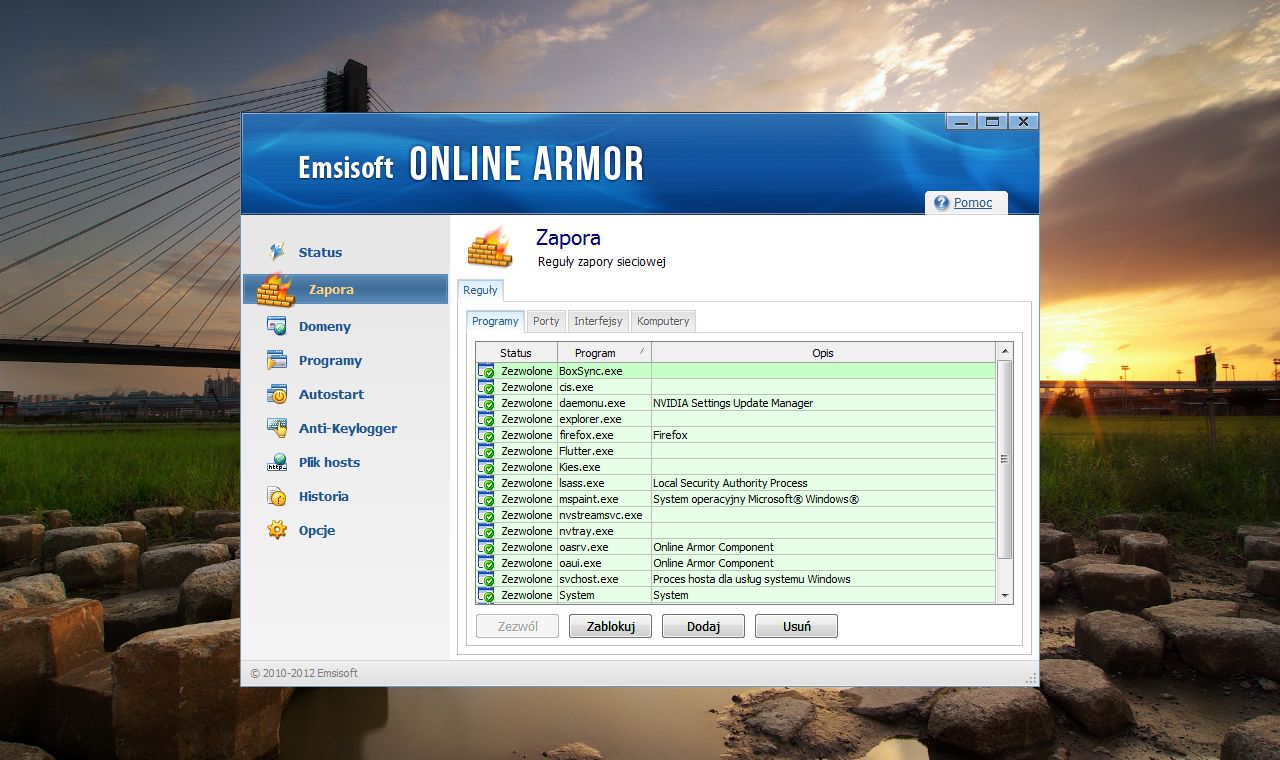Click the allowed status icon for mspaint.exe
1280x760 pixels.
(x=487, y=499)
